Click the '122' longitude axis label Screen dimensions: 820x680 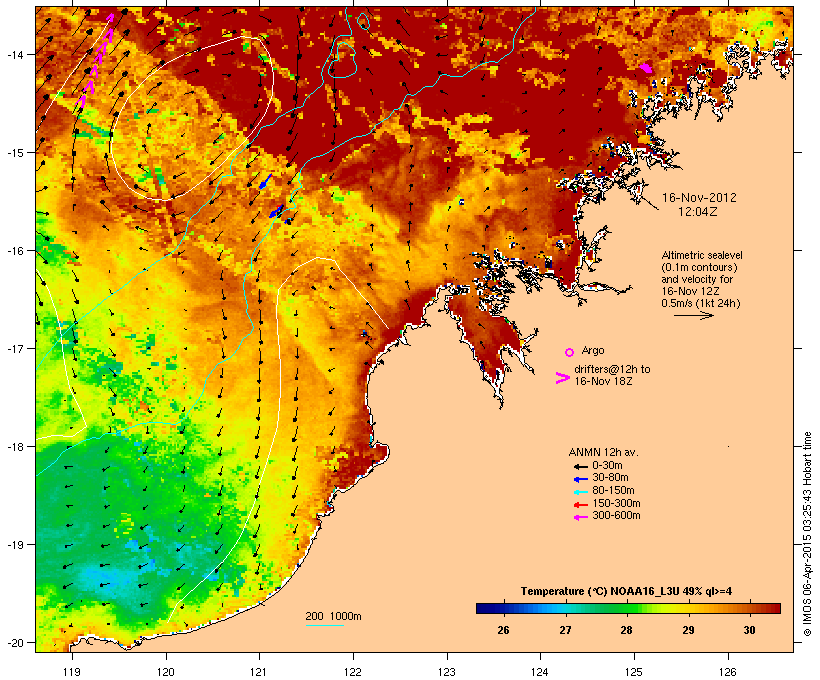point(353,672)
